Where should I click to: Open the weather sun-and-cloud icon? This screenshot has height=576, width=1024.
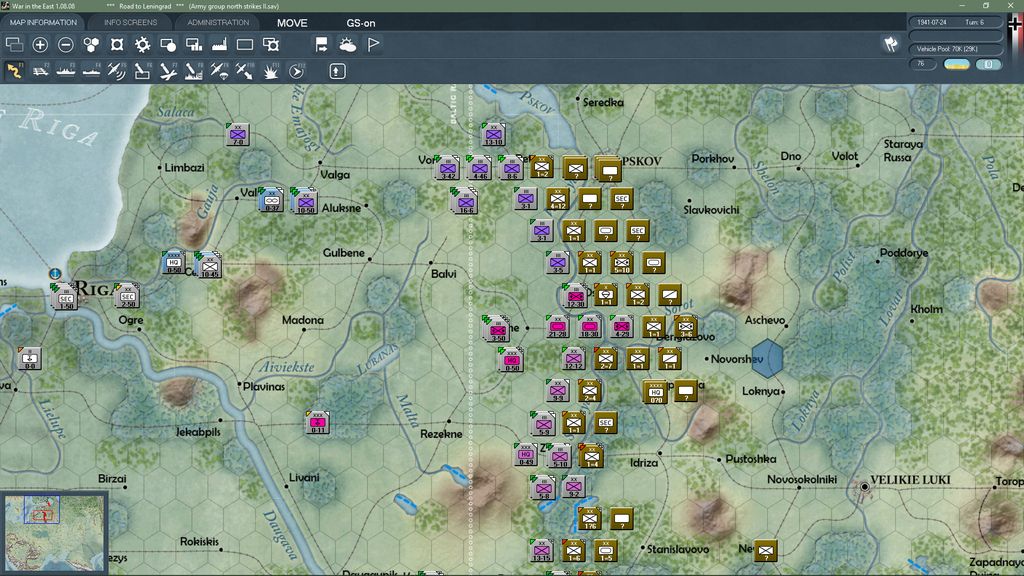[x=347, y=44]
